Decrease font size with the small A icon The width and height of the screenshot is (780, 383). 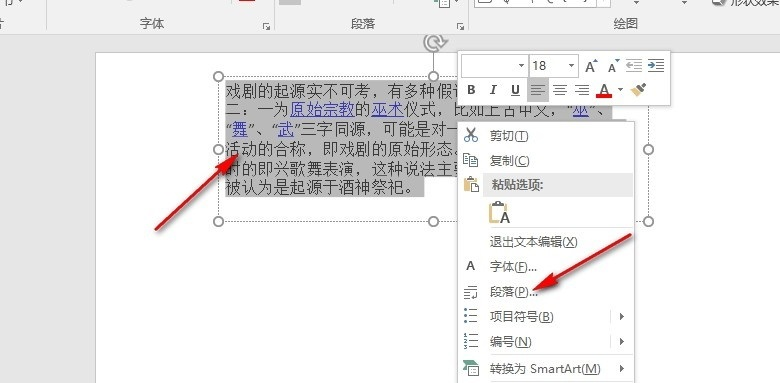613,66
